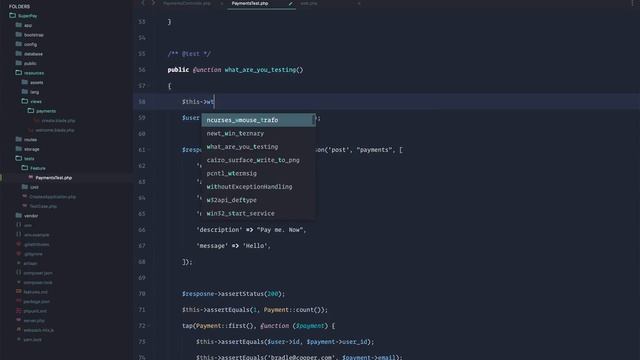Click the fold arrow beside line 72

[x=149, y=326]
